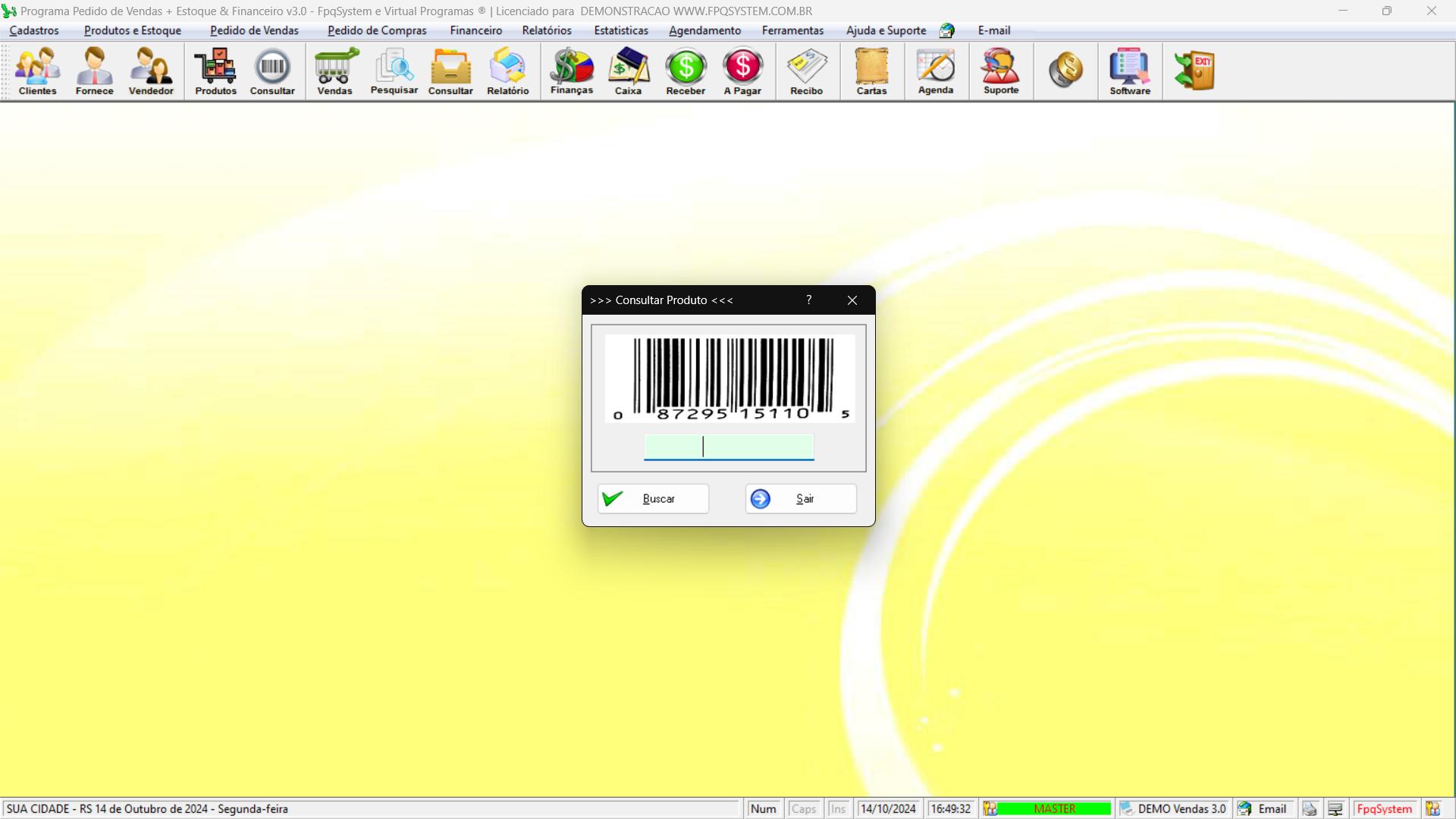Open the Relatório toolbar icon

click(x=507, y=71)
